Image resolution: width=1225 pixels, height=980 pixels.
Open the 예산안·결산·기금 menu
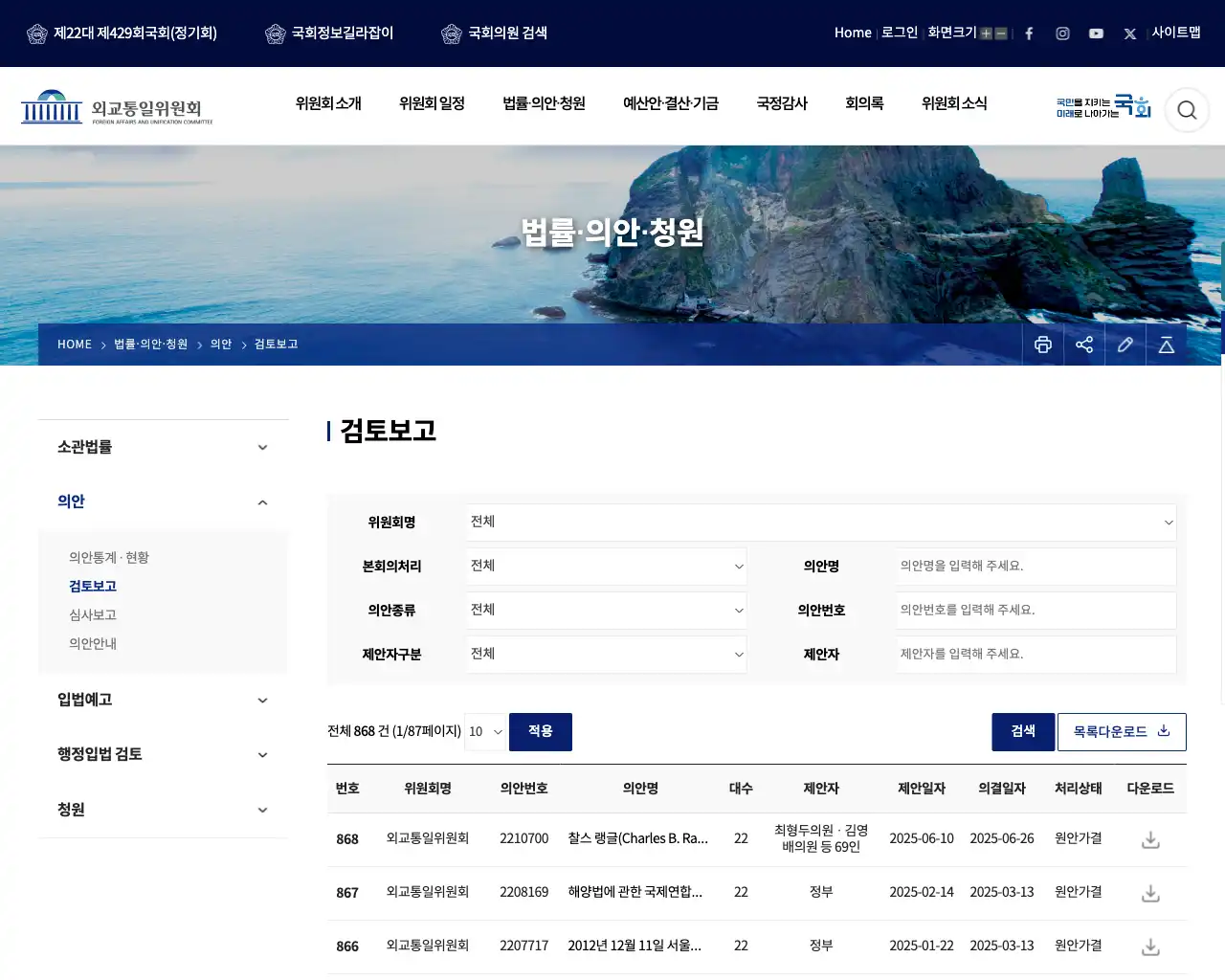(x=671, y=103)
